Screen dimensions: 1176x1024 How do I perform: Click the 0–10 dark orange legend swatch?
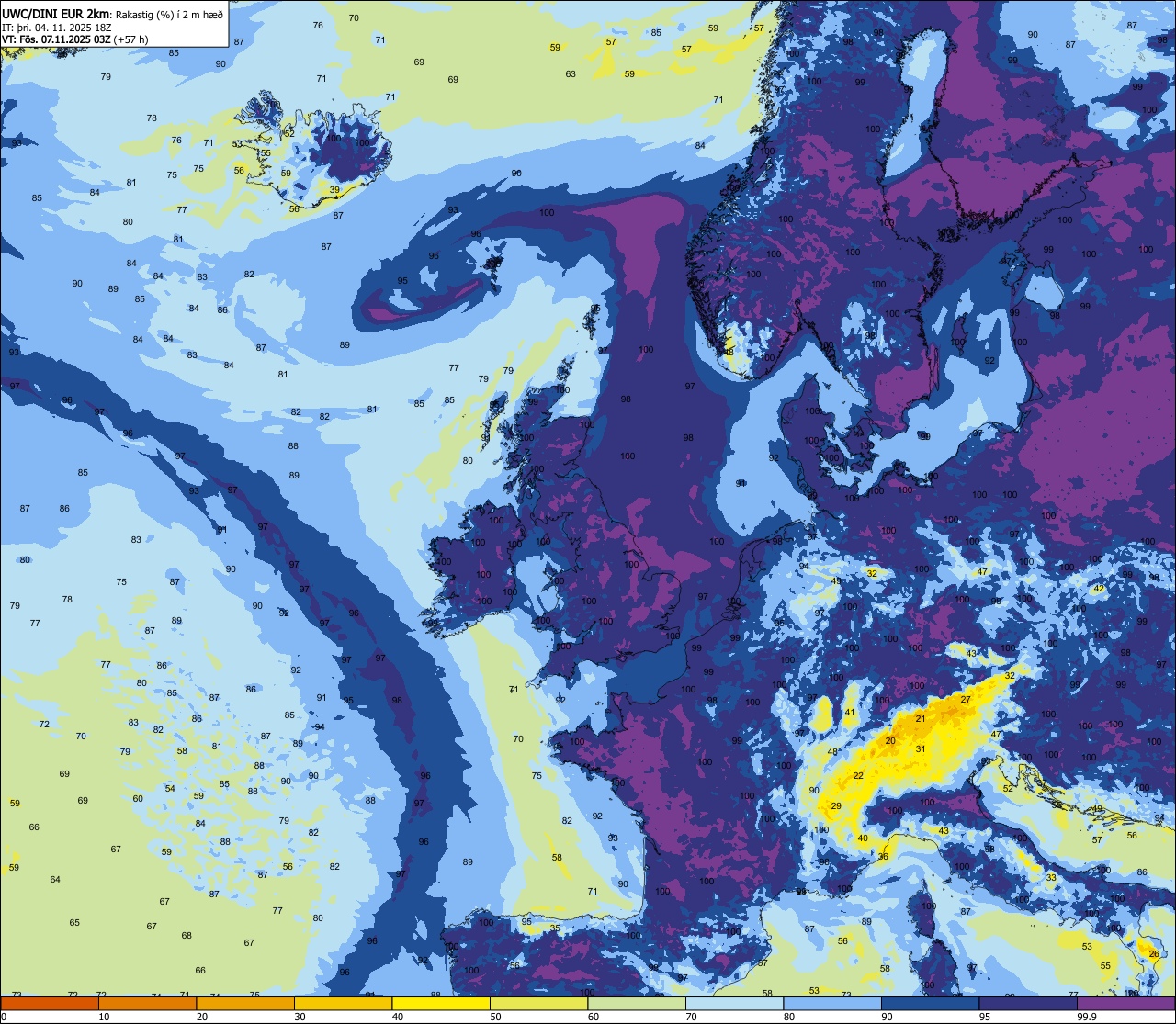click(50, 1003)
